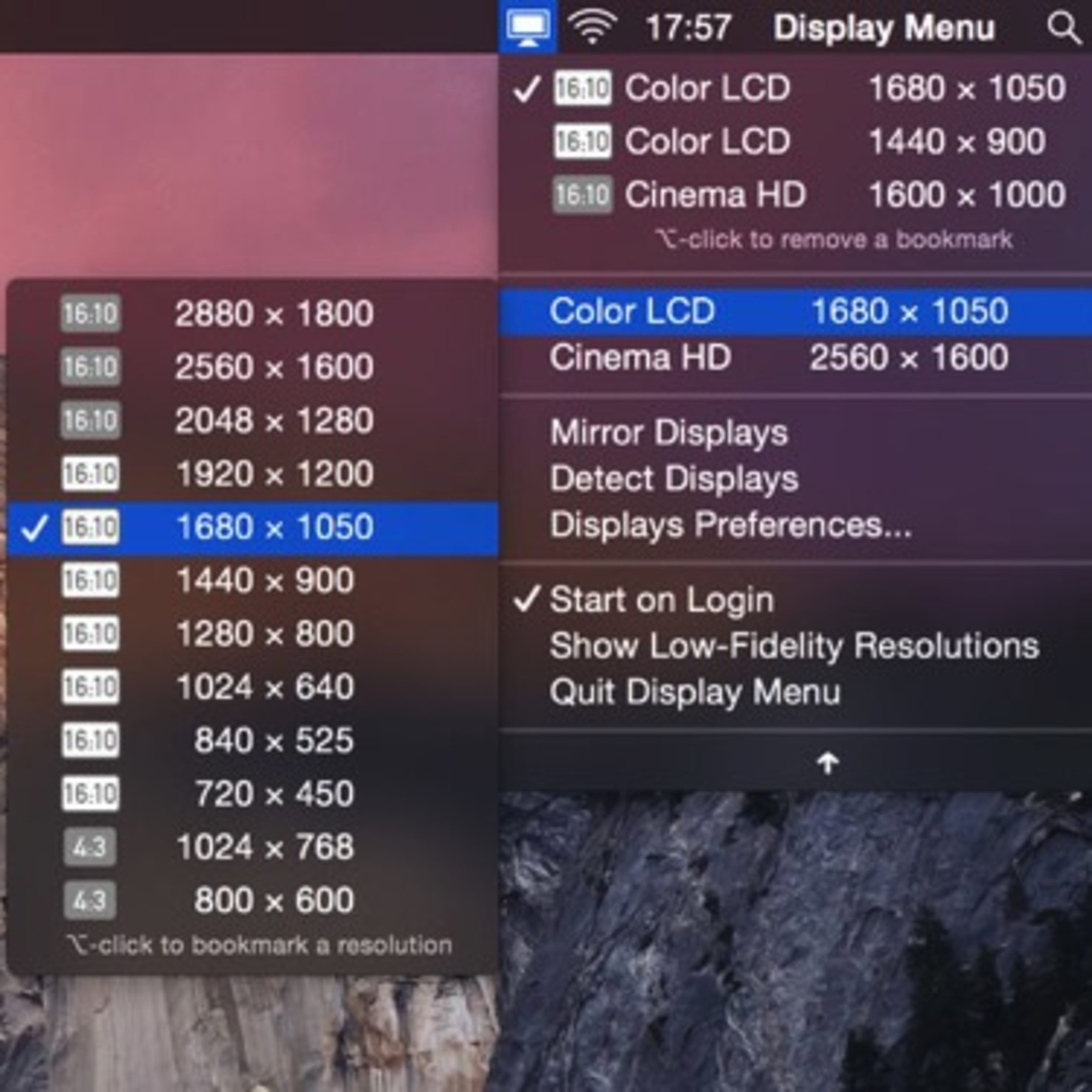Quit Display Menu
This screenshot has height=1092, width=1092.
coord(694,692)
